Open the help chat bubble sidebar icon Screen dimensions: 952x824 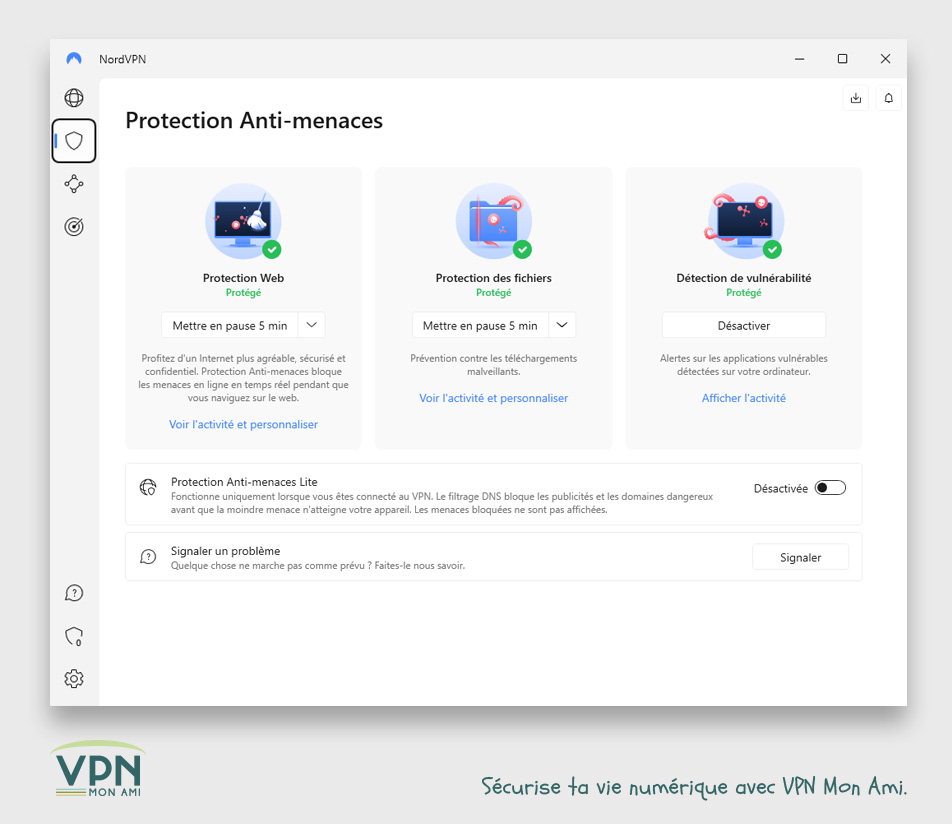pyautogui.click(x=73, y=593)
